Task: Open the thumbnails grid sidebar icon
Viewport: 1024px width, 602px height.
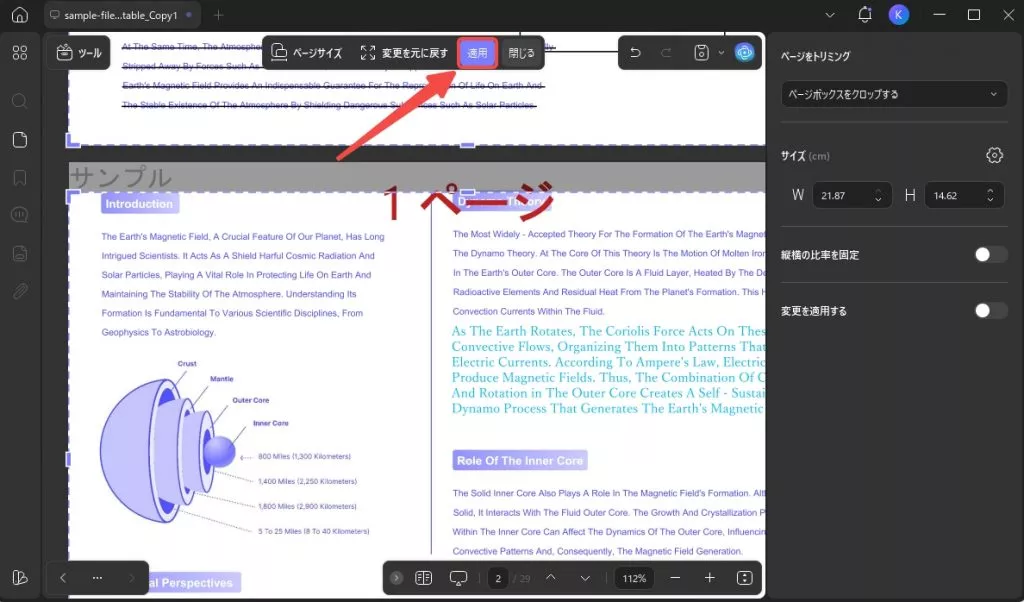Action: point(20,53)
